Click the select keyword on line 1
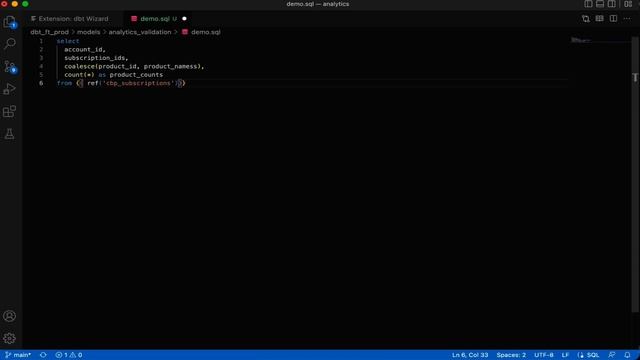Image resolution: width=640 pixels, height=360 pixels. (68, 41)
